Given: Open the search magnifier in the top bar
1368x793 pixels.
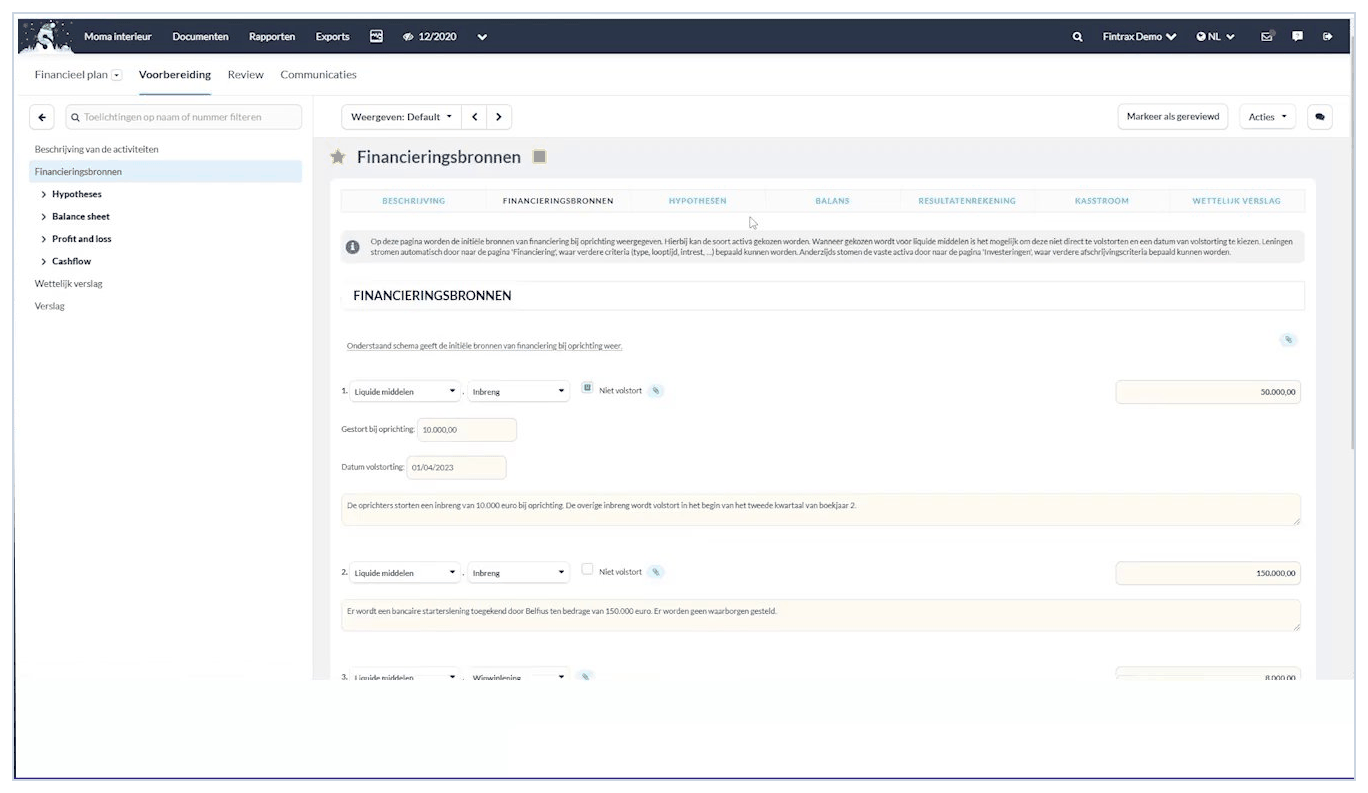Looking at the screenshot, I should click(x=1077, y=37).
